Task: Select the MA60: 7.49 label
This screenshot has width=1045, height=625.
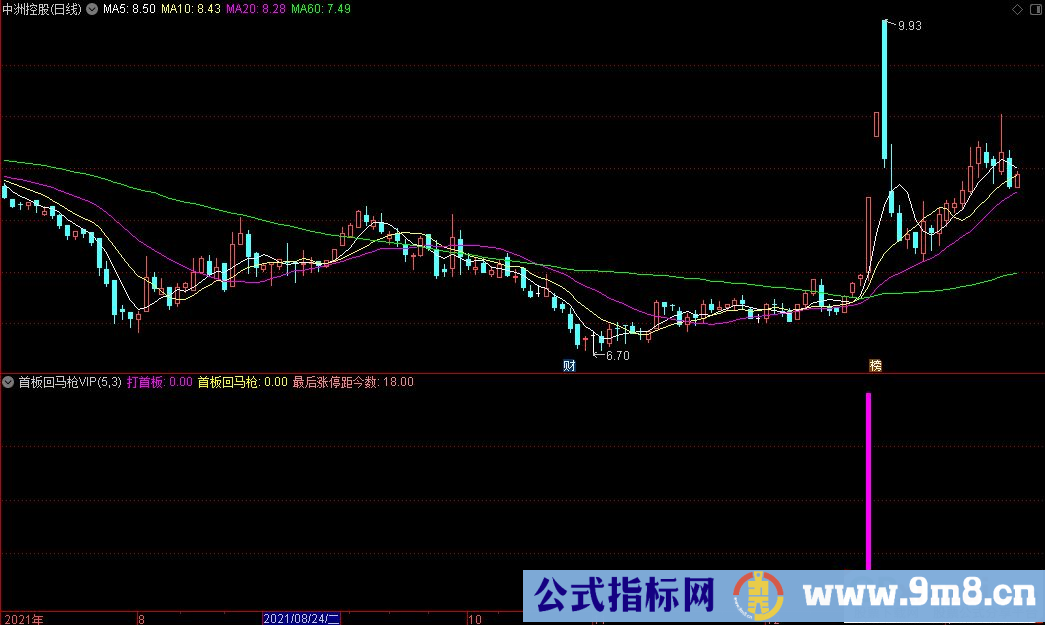Action: (321, 9)
